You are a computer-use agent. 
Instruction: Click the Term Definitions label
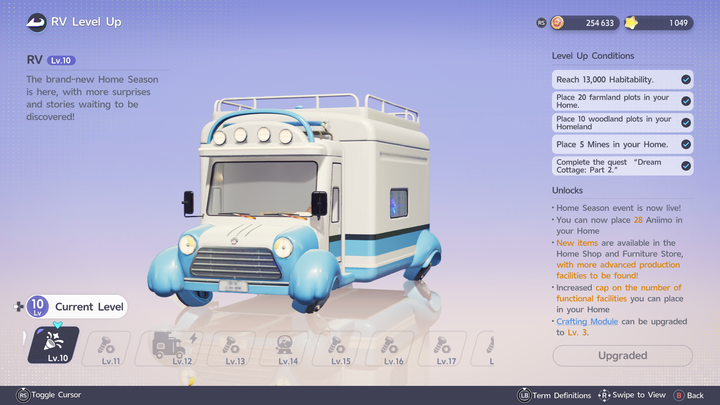[562, 395]
